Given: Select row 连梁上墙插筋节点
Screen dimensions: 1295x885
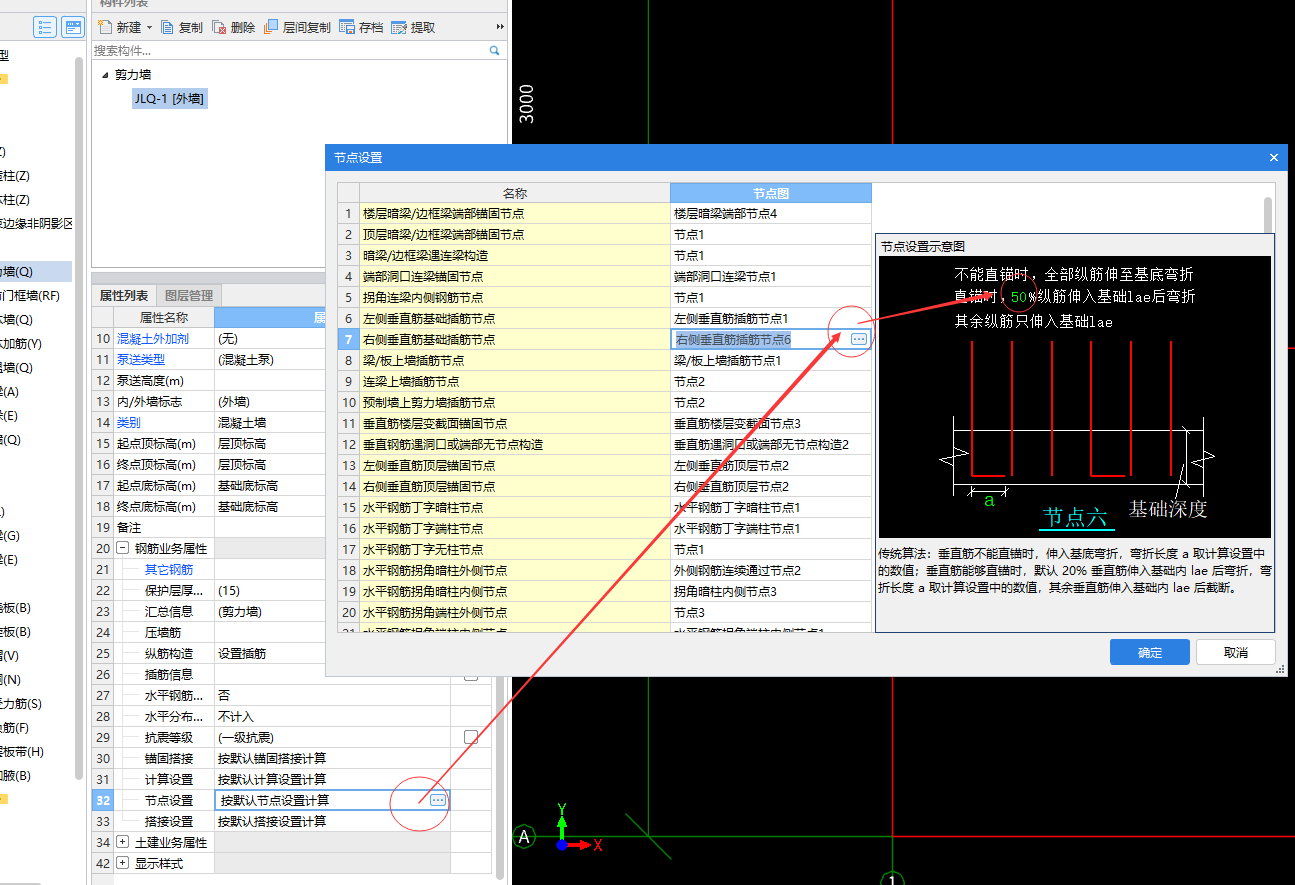Looking at the screenshot, I should click(515, 382).
